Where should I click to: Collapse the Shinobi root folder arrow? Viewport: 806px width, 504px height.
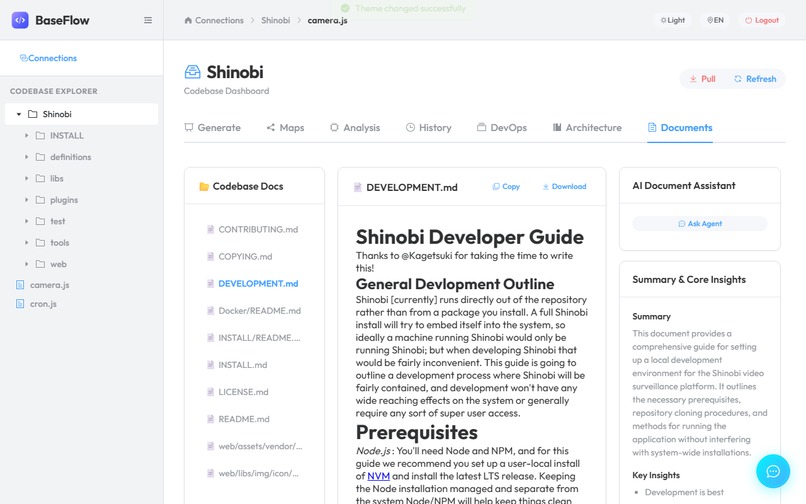tap(19, 114)
